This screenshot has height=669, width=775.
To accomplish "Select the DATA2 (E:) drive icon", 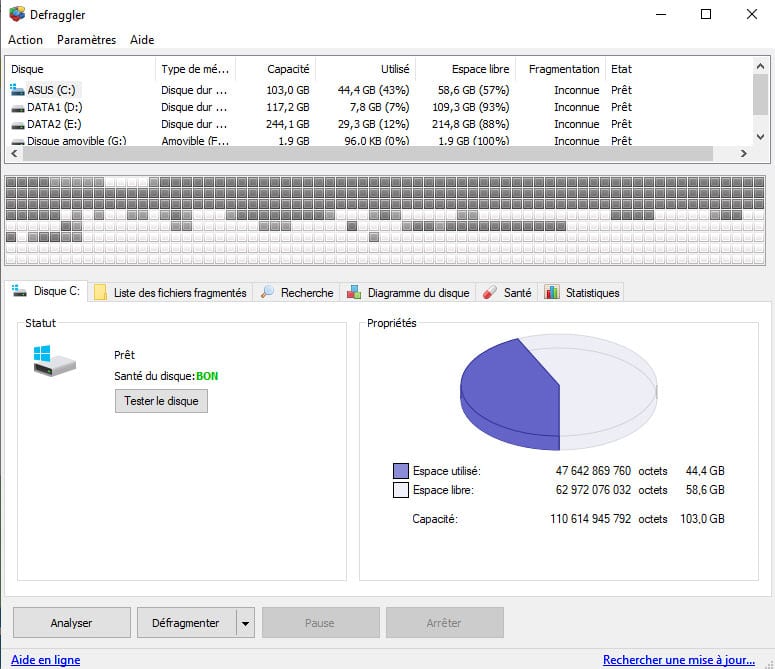I will click(18, 125).
